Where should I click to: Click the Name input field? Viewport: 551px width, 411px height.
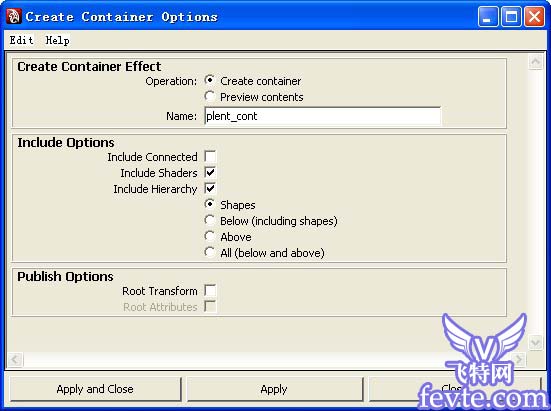[322, 116]
